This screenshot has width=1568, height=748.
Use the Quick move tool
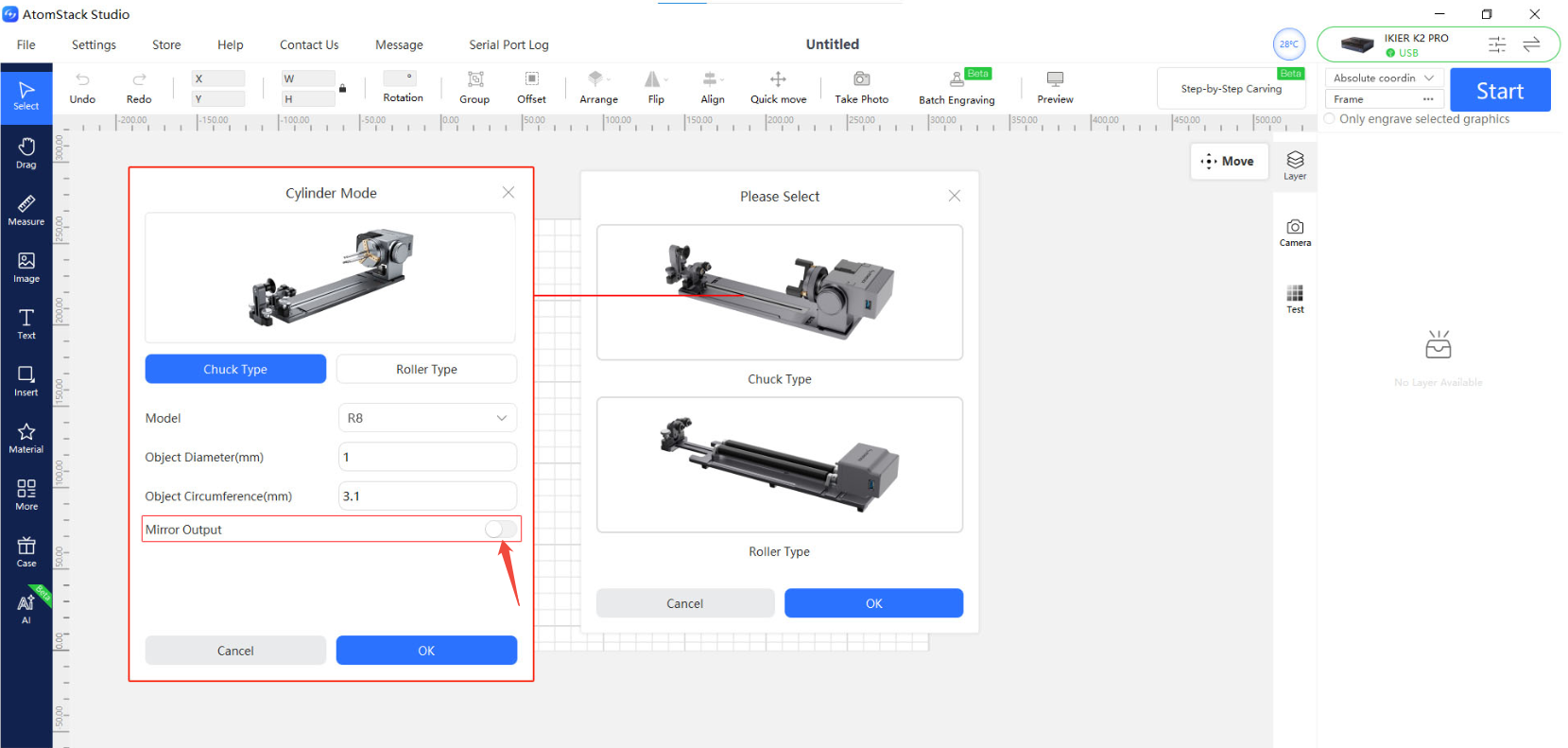[x=778, y=87]
